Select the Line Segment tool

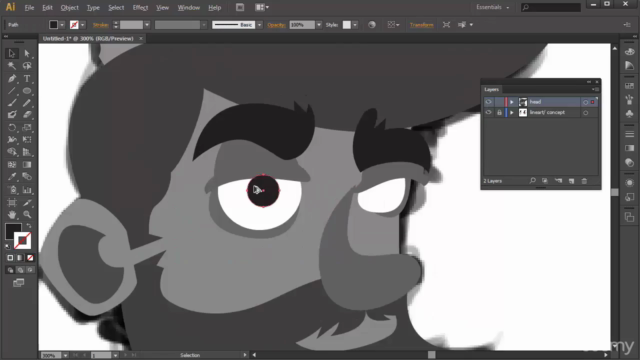point(11,91)
